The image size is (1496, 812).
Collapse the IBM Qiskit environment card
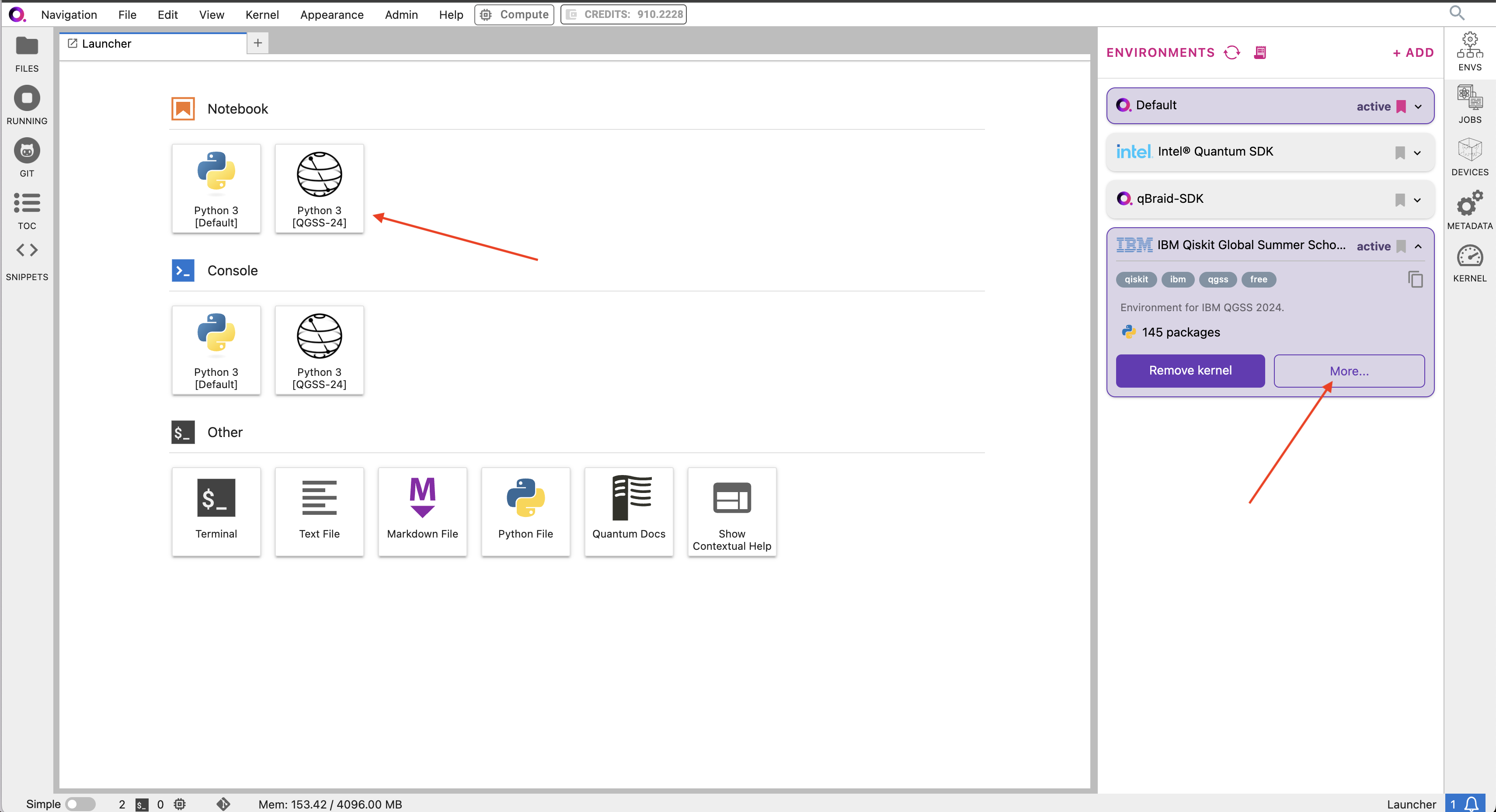[x=1418, y=246]
